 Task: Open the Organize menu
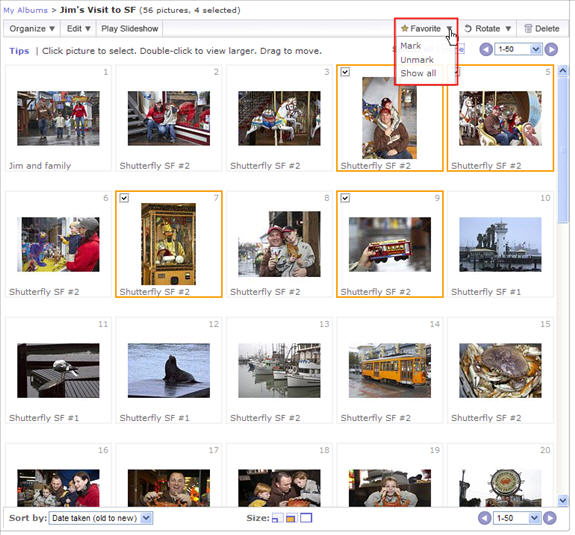pyautogui.click(x=32, y=29)
